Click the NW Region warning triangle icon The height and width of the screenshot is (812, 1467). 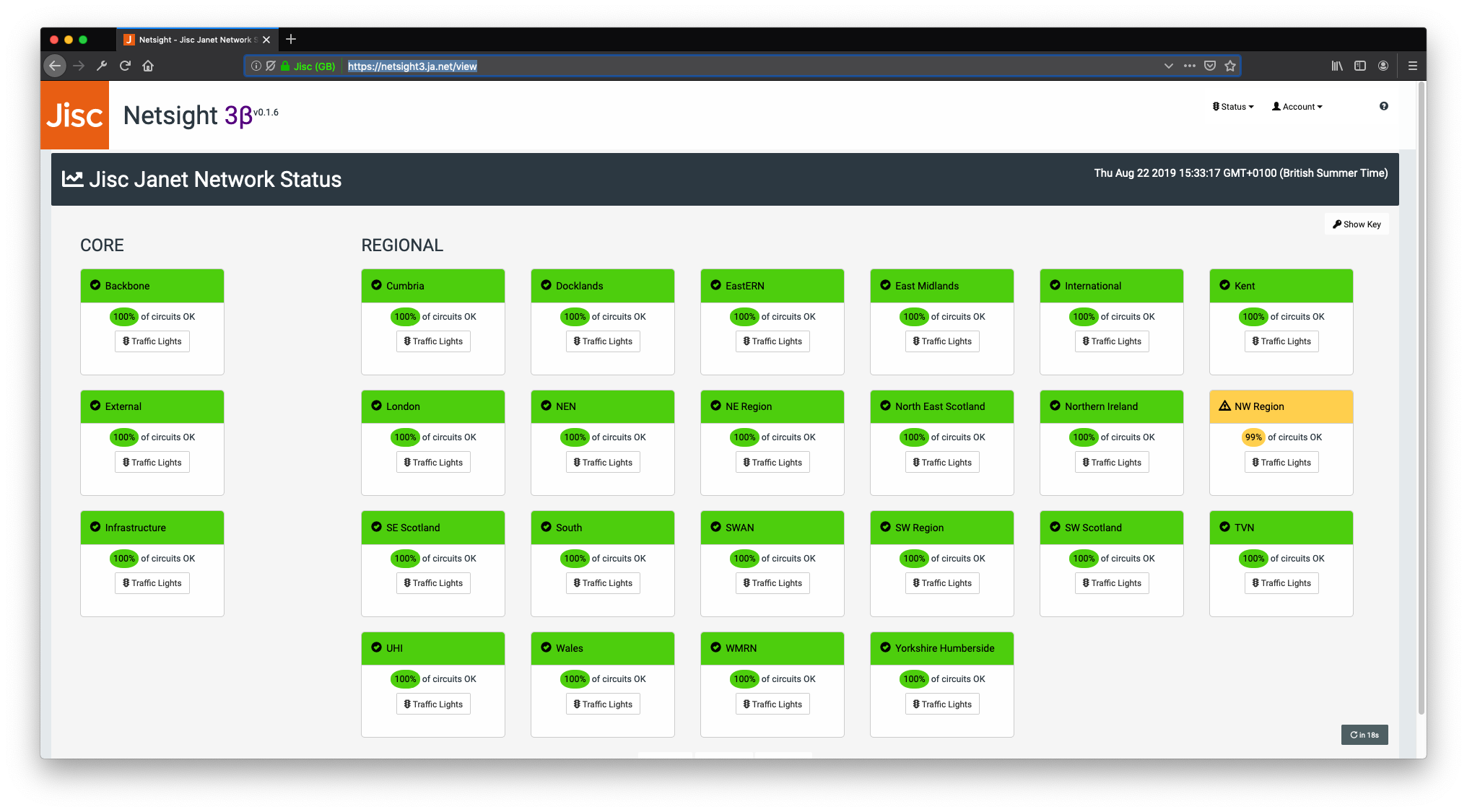tap(1224, 406)
